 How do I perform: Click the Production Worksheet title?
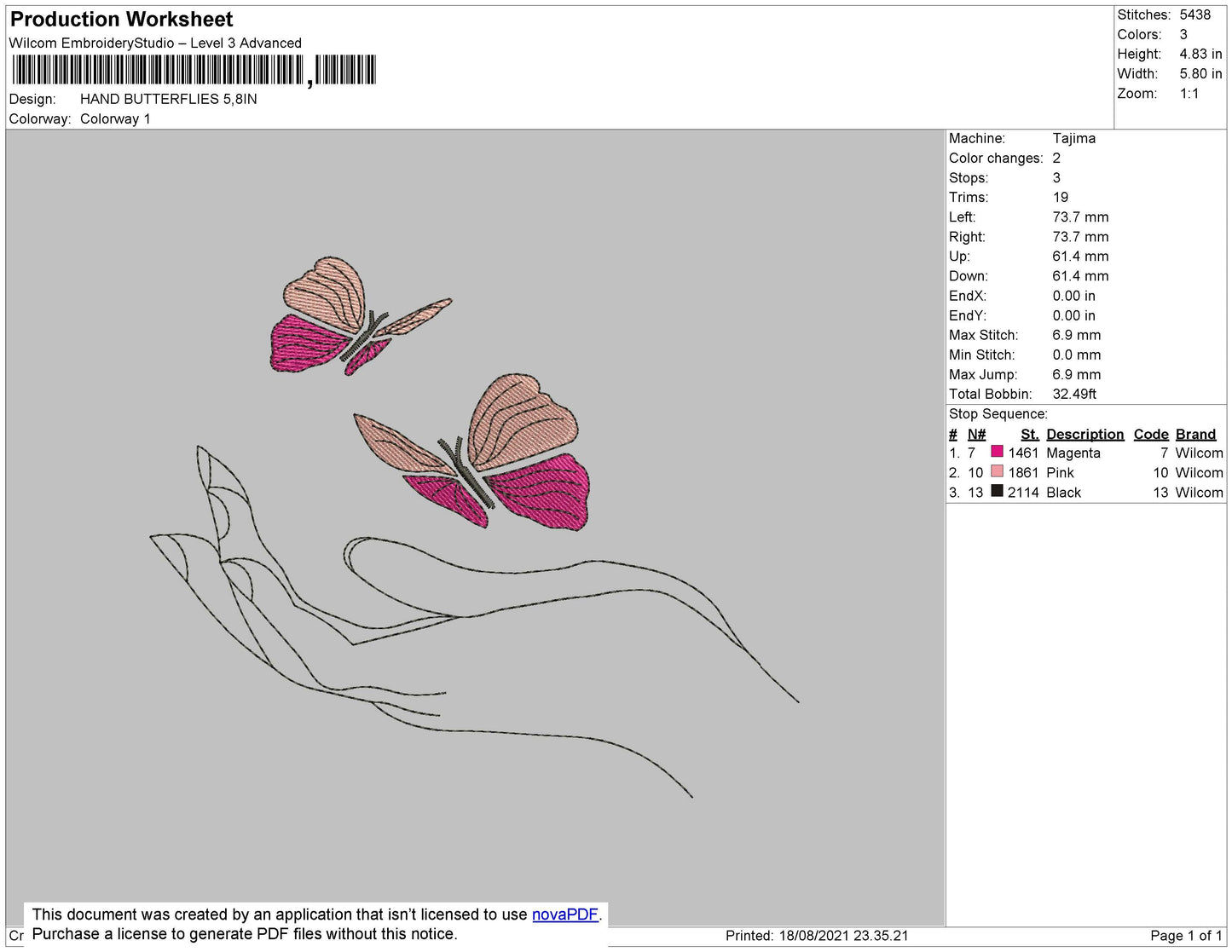click(x=121, y=20)
